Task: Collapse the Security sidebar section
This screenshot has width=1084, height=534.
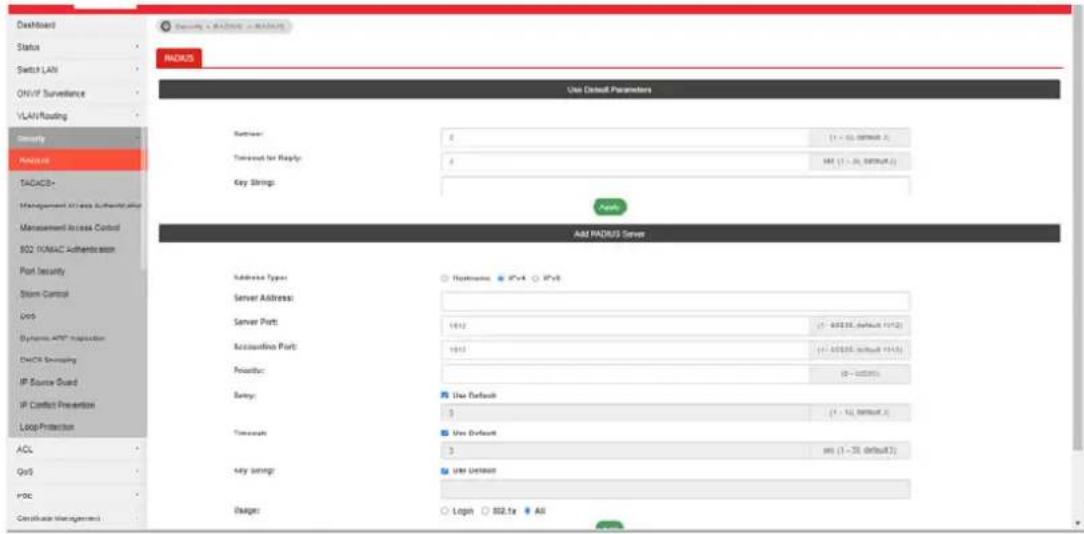Action: point(75,138)
